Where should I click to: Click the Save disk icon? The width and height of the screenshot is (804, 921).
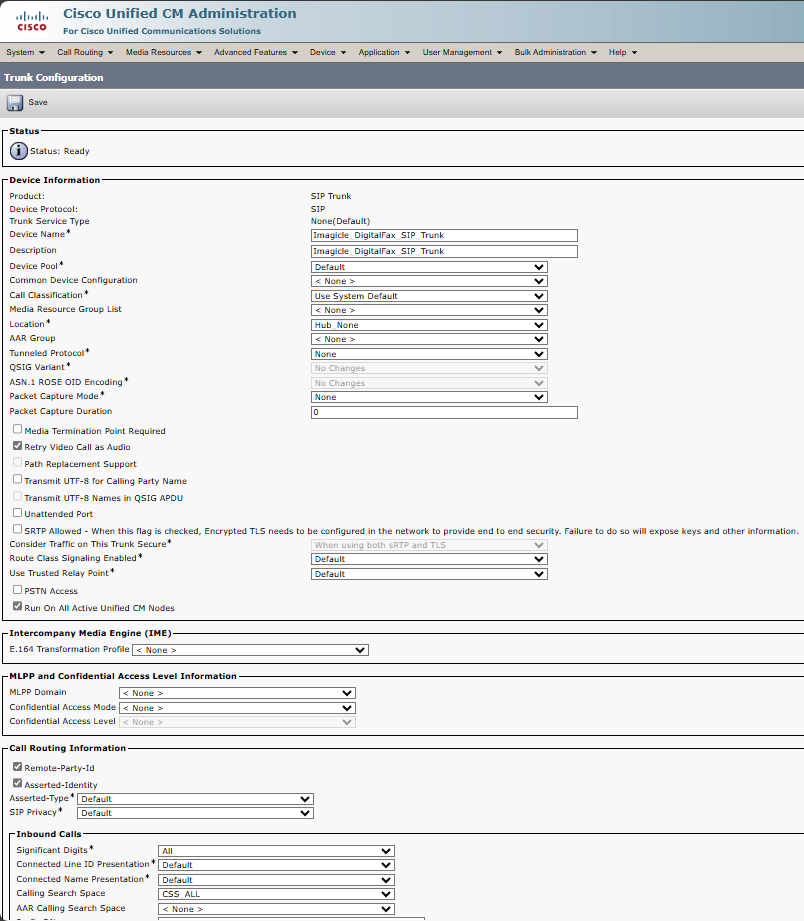[x=15, y=102]
